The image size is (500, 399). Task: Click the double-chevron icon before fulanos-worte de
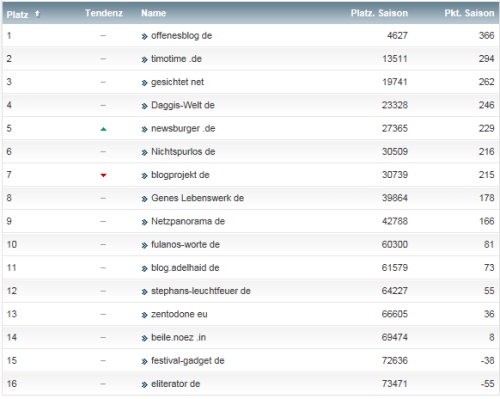point(144,246)
